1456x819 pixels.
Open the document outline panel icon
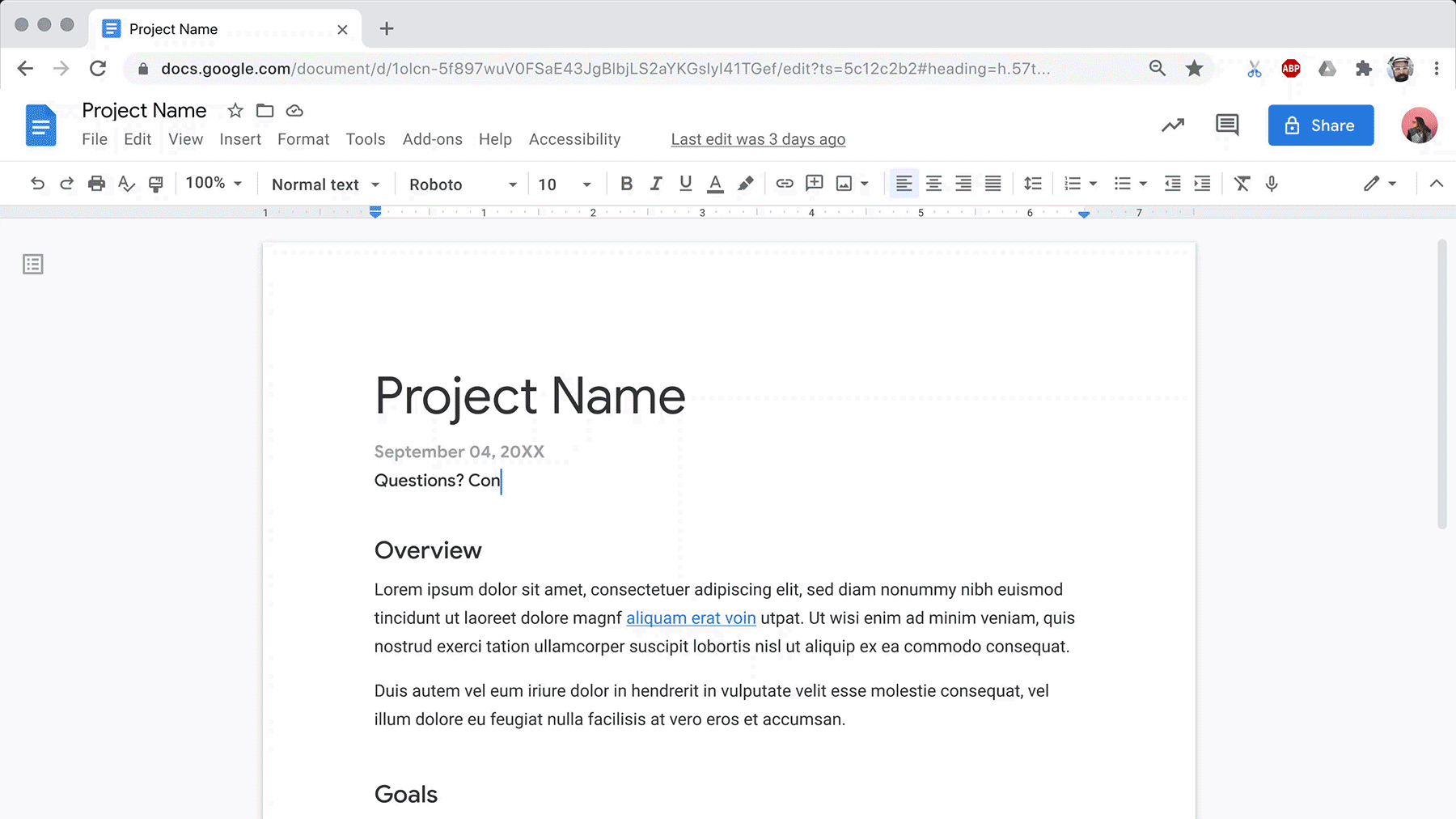33,265
